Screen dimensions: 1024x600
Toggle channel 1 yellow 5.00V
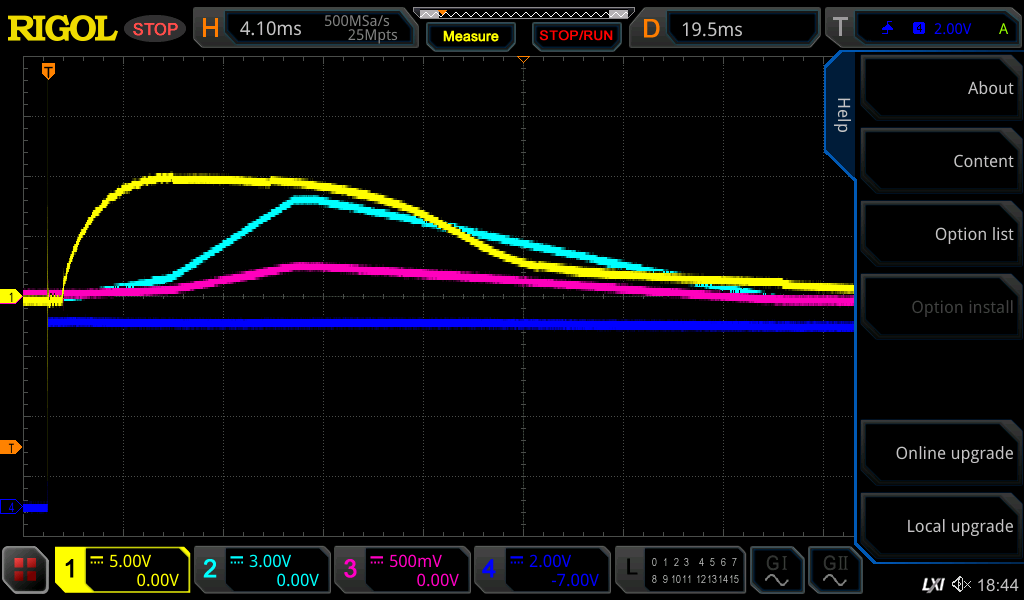[x=122, y=570]
